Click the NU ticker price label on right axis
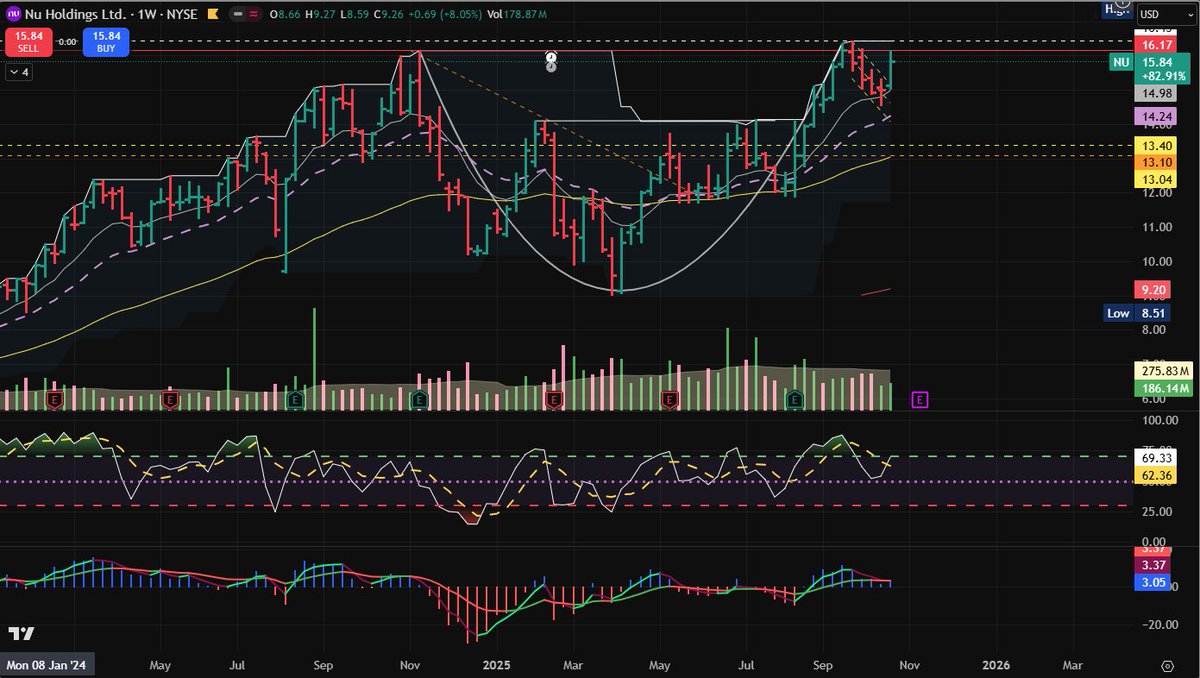Viewport: 1200px width, 678px height. 1120,62
